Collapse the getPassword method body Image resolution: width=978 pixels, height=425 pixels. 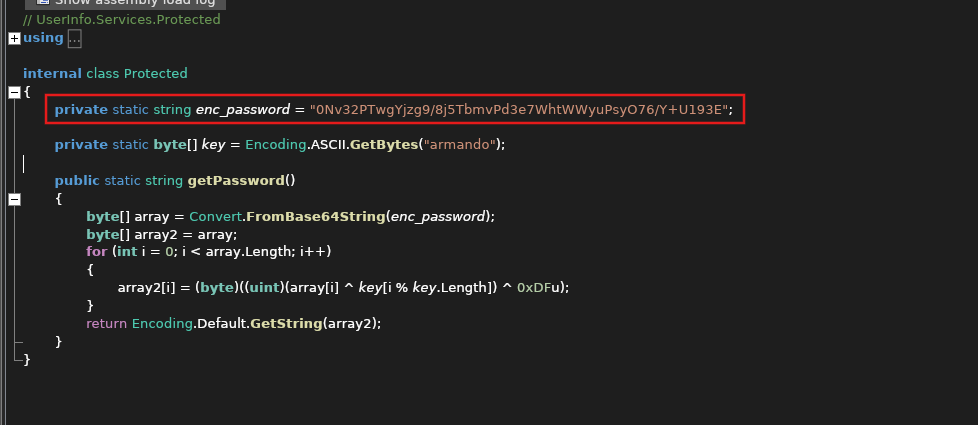tap(14, 200)
